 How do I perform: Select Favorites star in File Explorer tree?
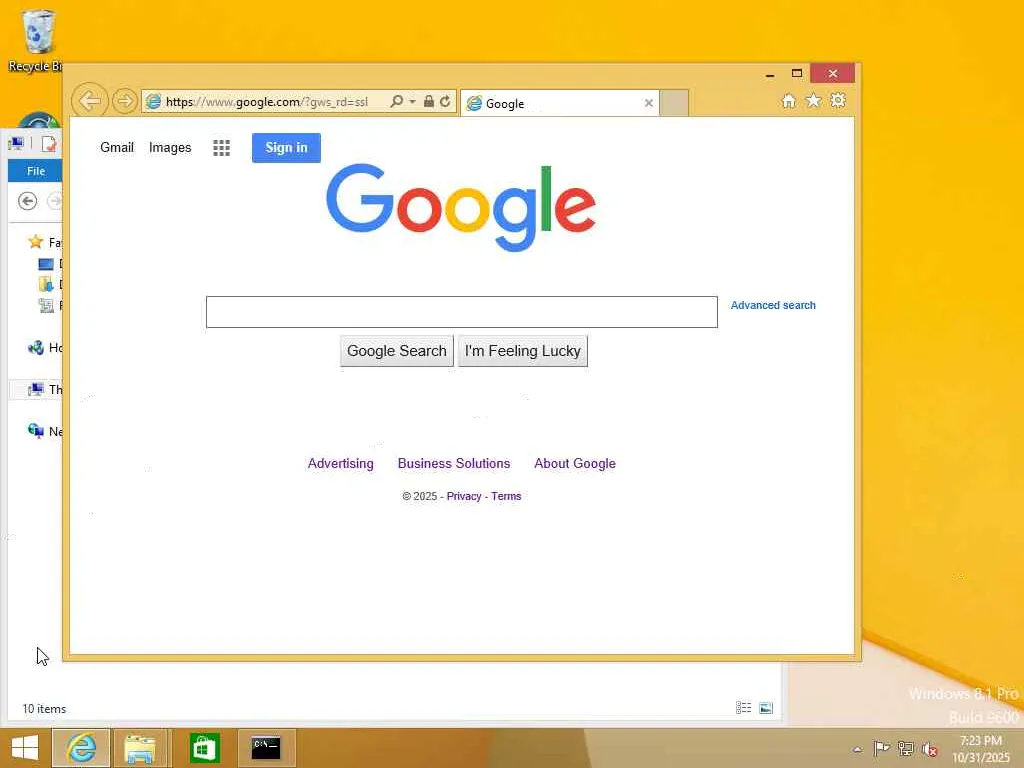point(36,242)
